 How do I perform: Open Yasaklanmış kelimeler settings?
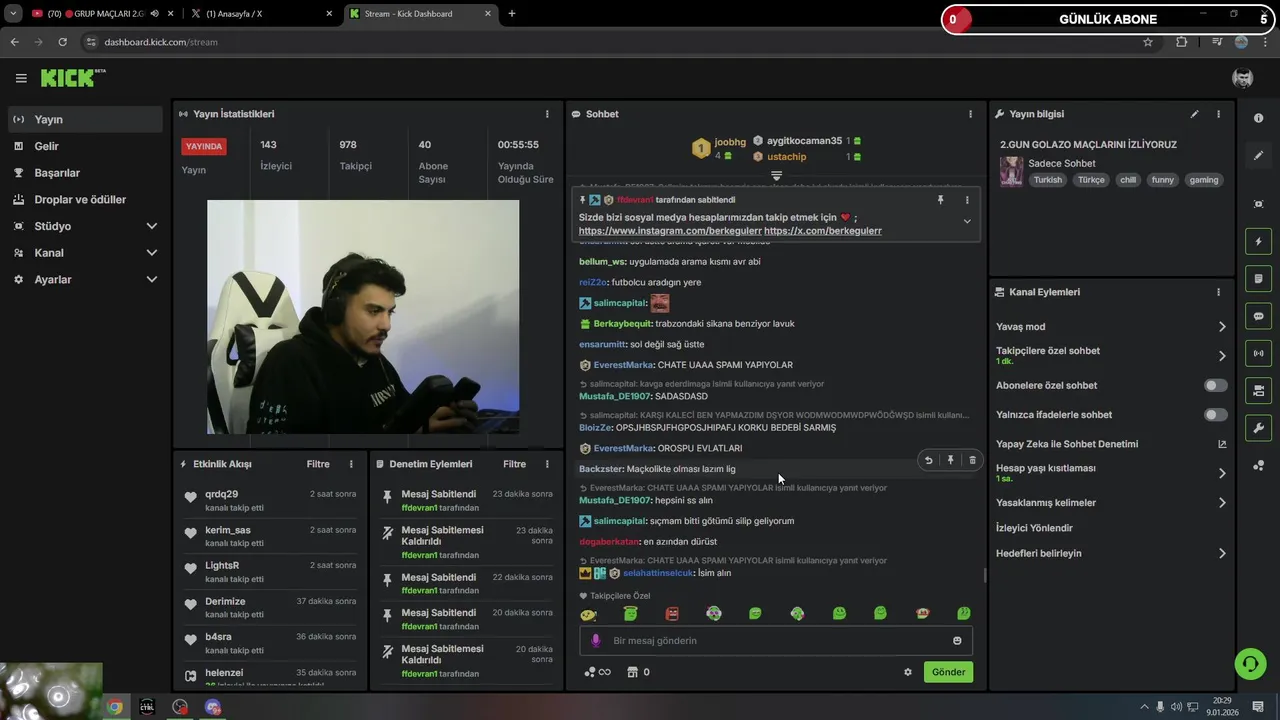click(x=1111, y=503)
